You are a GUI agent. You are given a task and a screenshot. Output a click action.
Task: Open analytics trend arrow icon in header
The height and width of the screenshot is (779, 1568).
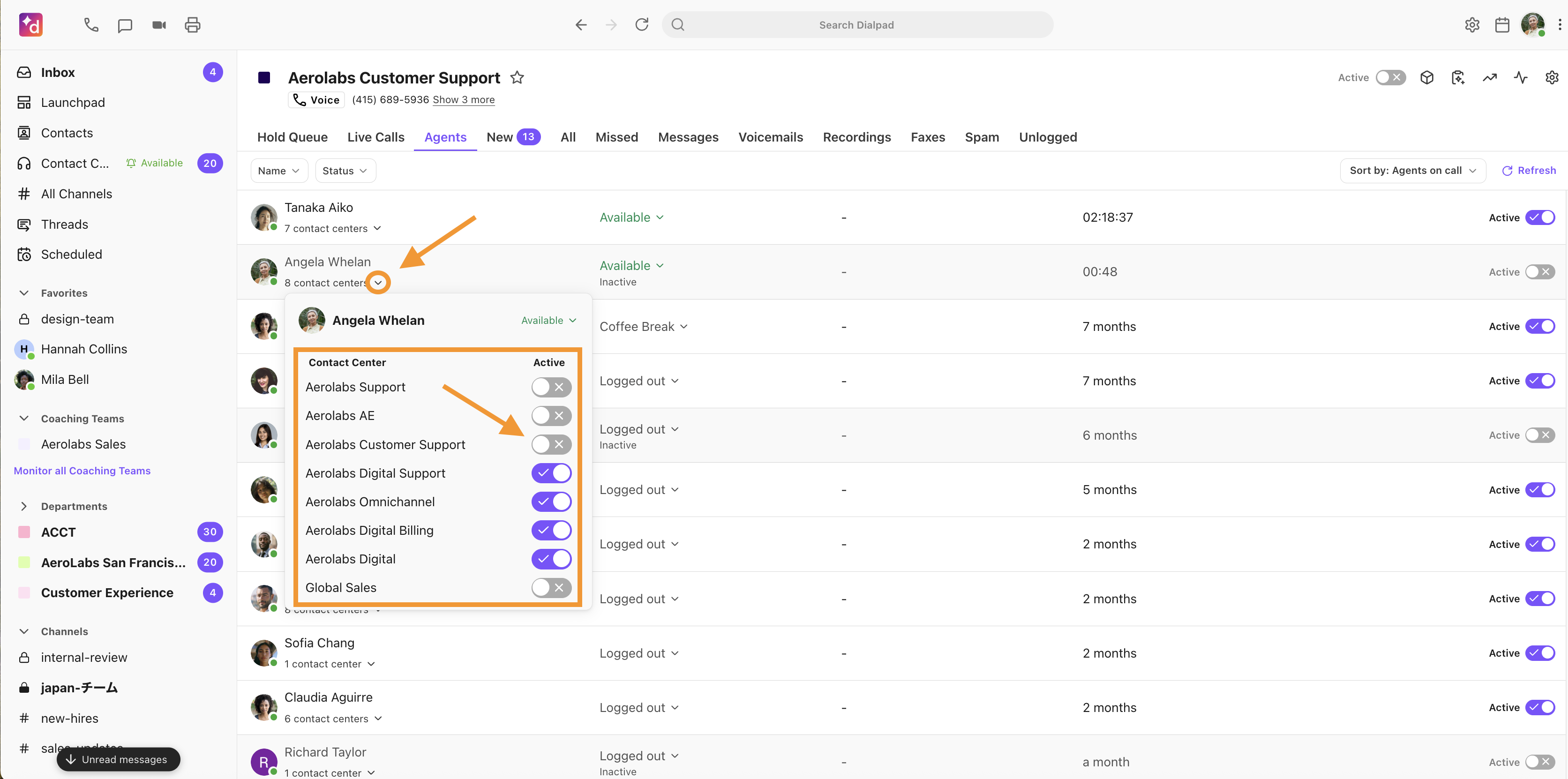(x=1489, y=77)
